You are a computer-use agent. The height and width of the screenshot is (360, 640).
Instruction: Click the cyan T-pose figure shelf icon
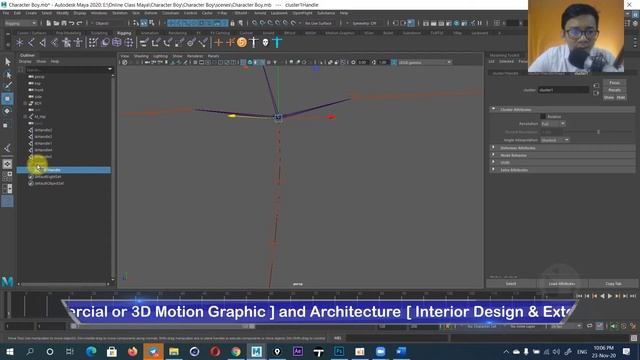[x=277, y=42]
